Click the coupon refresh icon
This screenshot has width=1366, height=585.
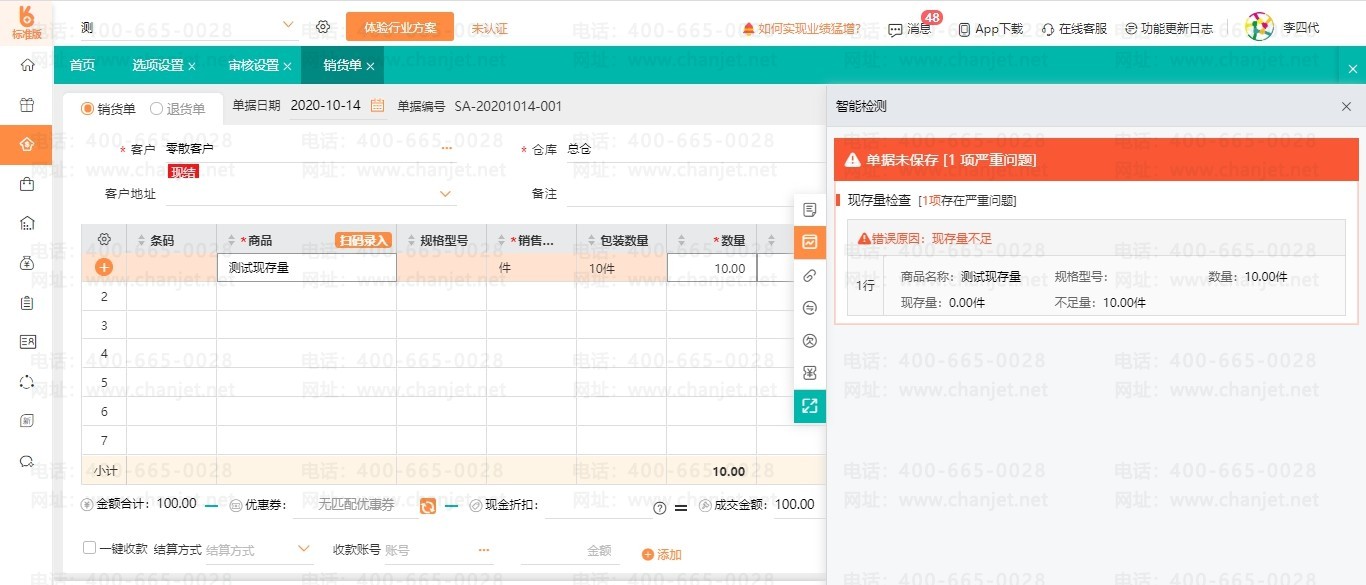428,506
